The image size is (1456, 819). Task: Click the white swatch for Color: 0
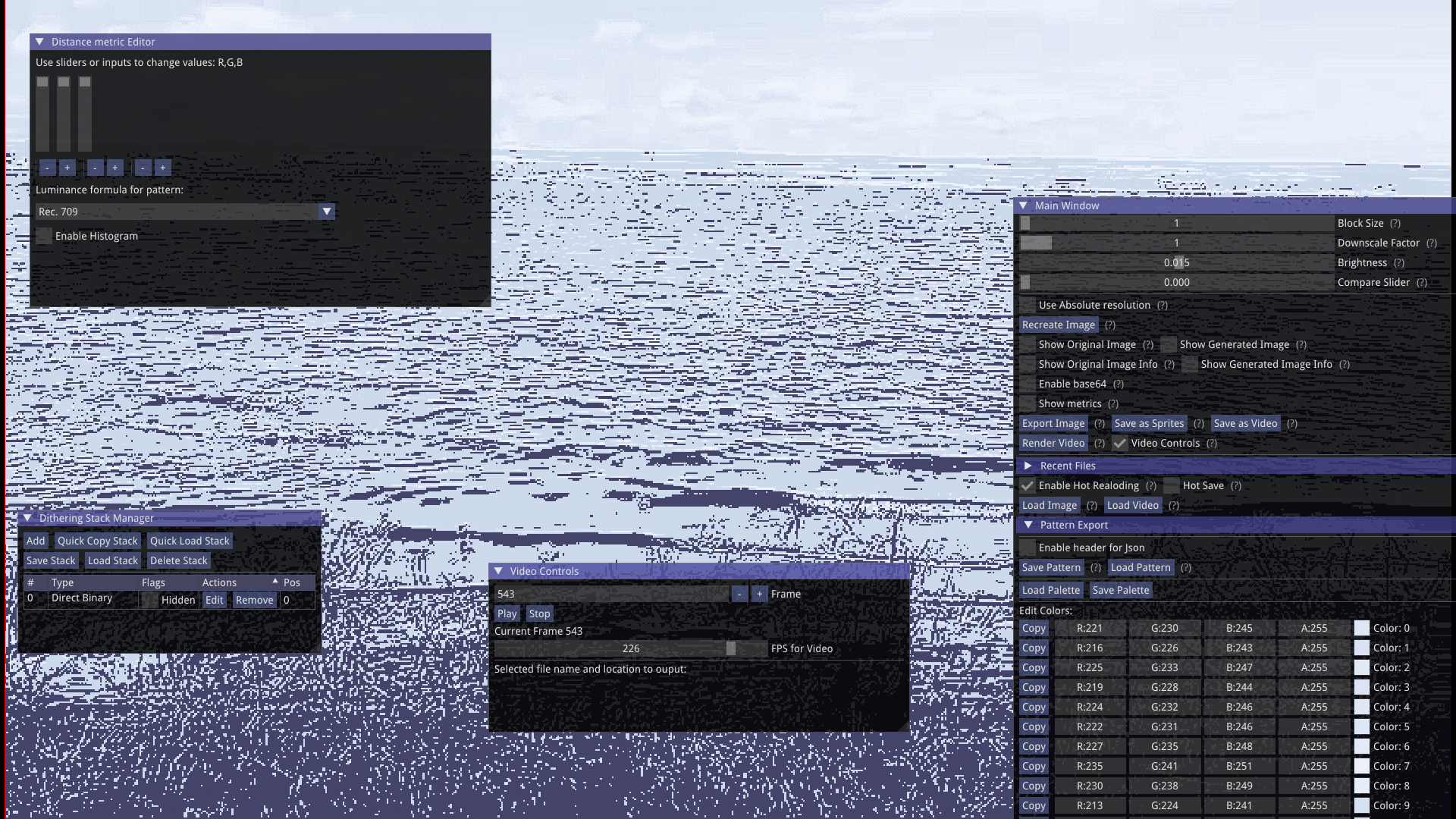point(1361,629)
